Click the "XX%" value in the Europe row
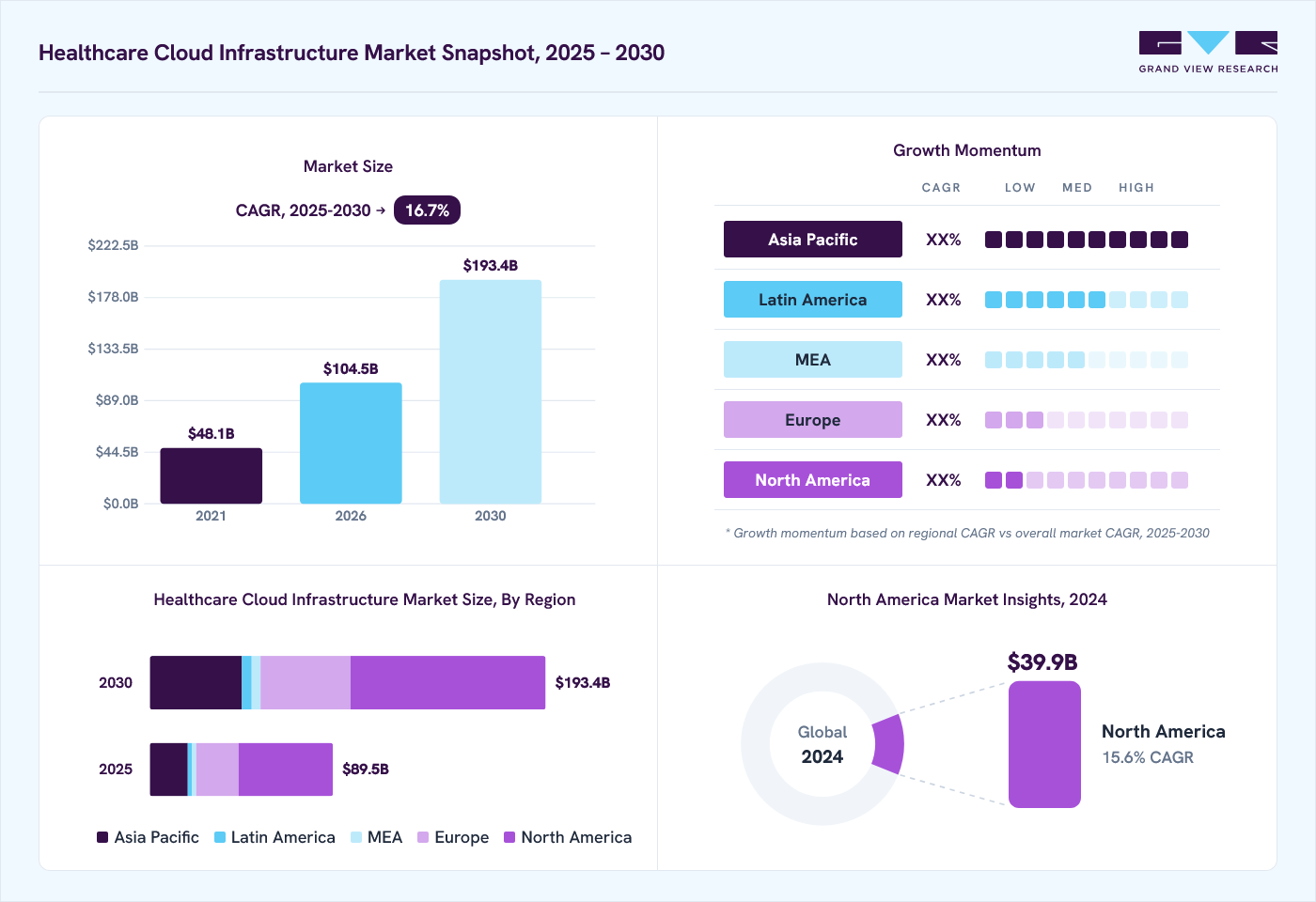This screenshot has height=902, width=1316. click(x=944, y=420)
